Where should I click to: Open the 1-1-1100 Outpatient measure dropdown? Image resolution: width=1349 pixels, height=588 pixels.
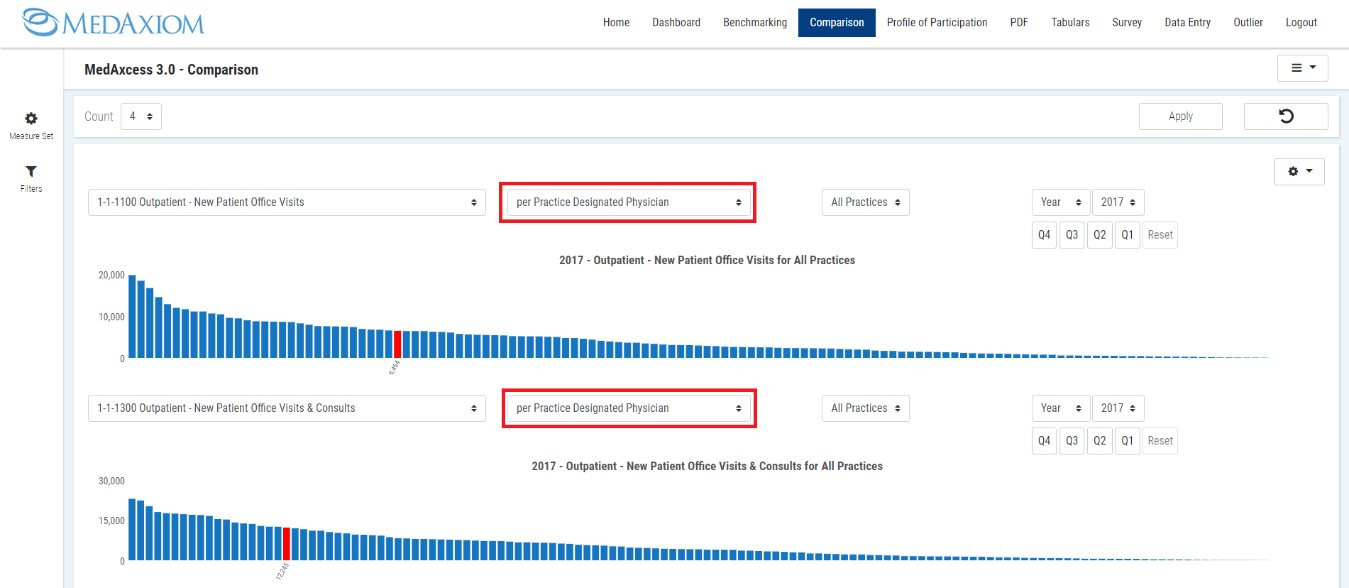tap(286, 202)
